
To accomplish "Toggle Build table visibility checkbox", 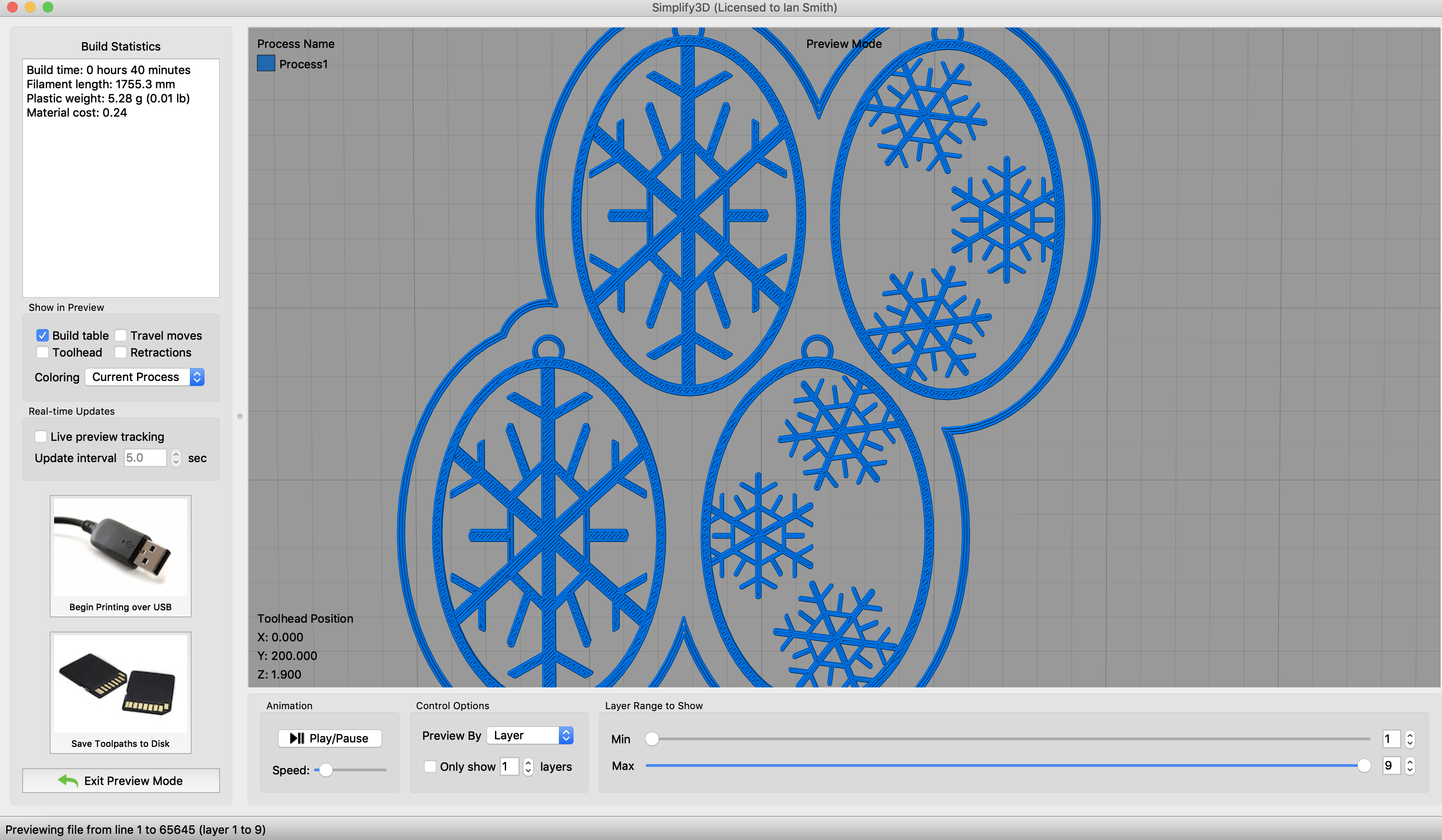I will 43,335.
